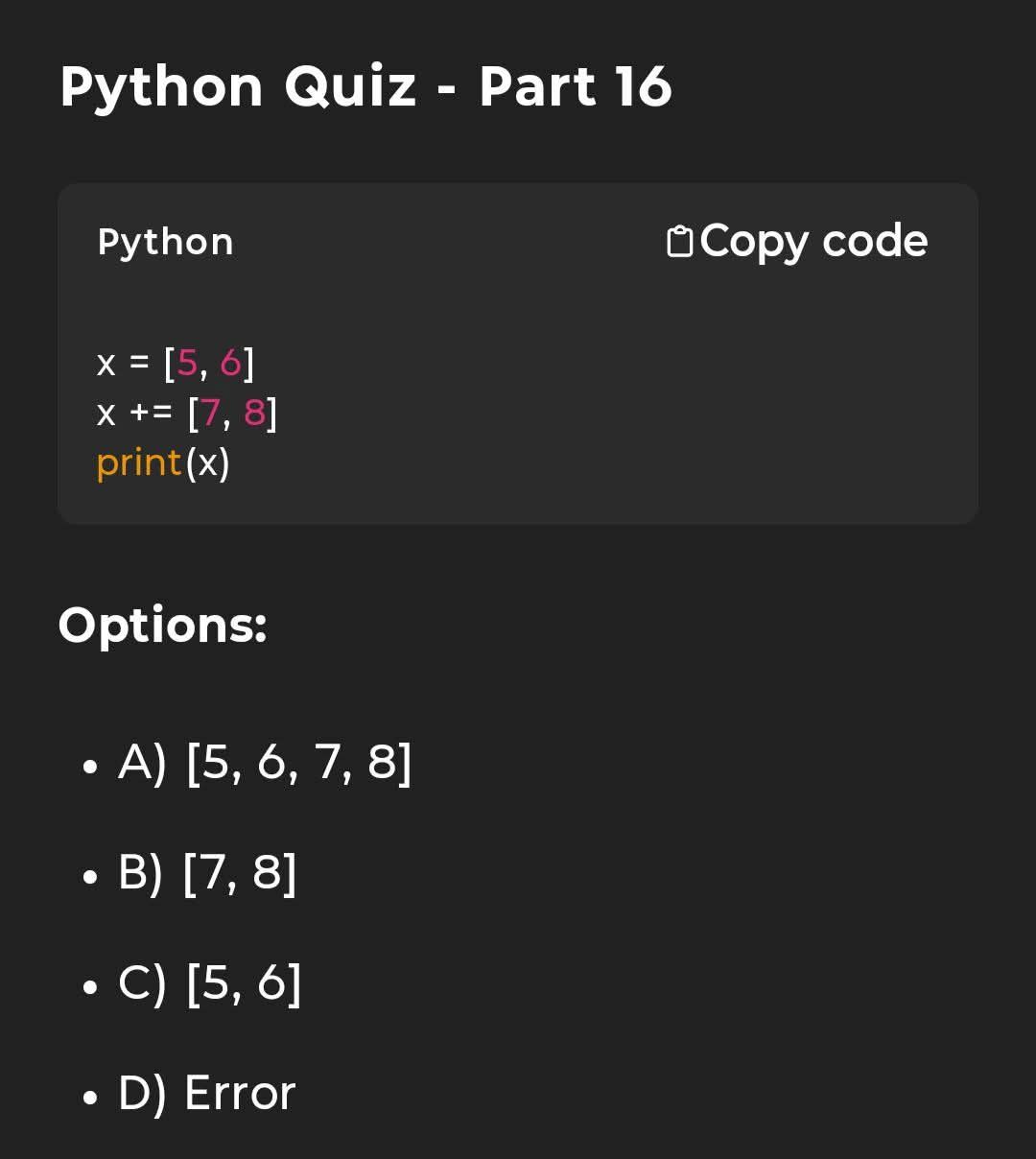Click the Options: heading
This screenshot has height=1159, width=1036.
click(162, 626)
